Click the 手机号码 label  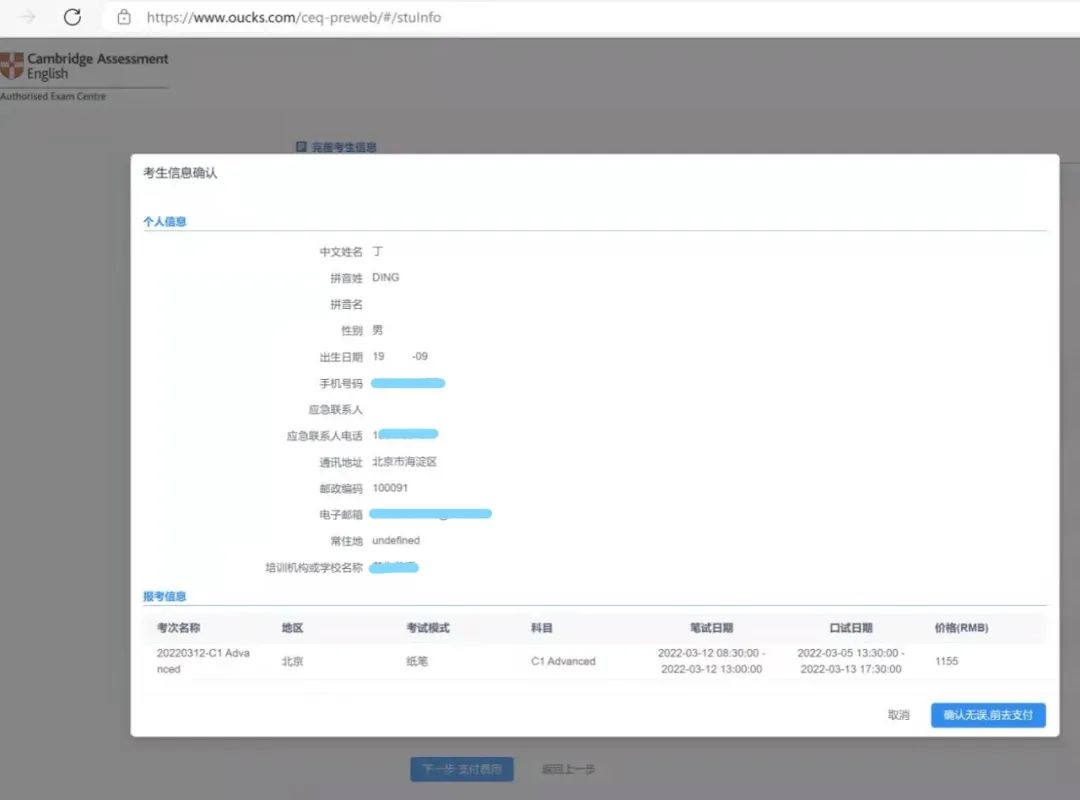pos(341,383)
